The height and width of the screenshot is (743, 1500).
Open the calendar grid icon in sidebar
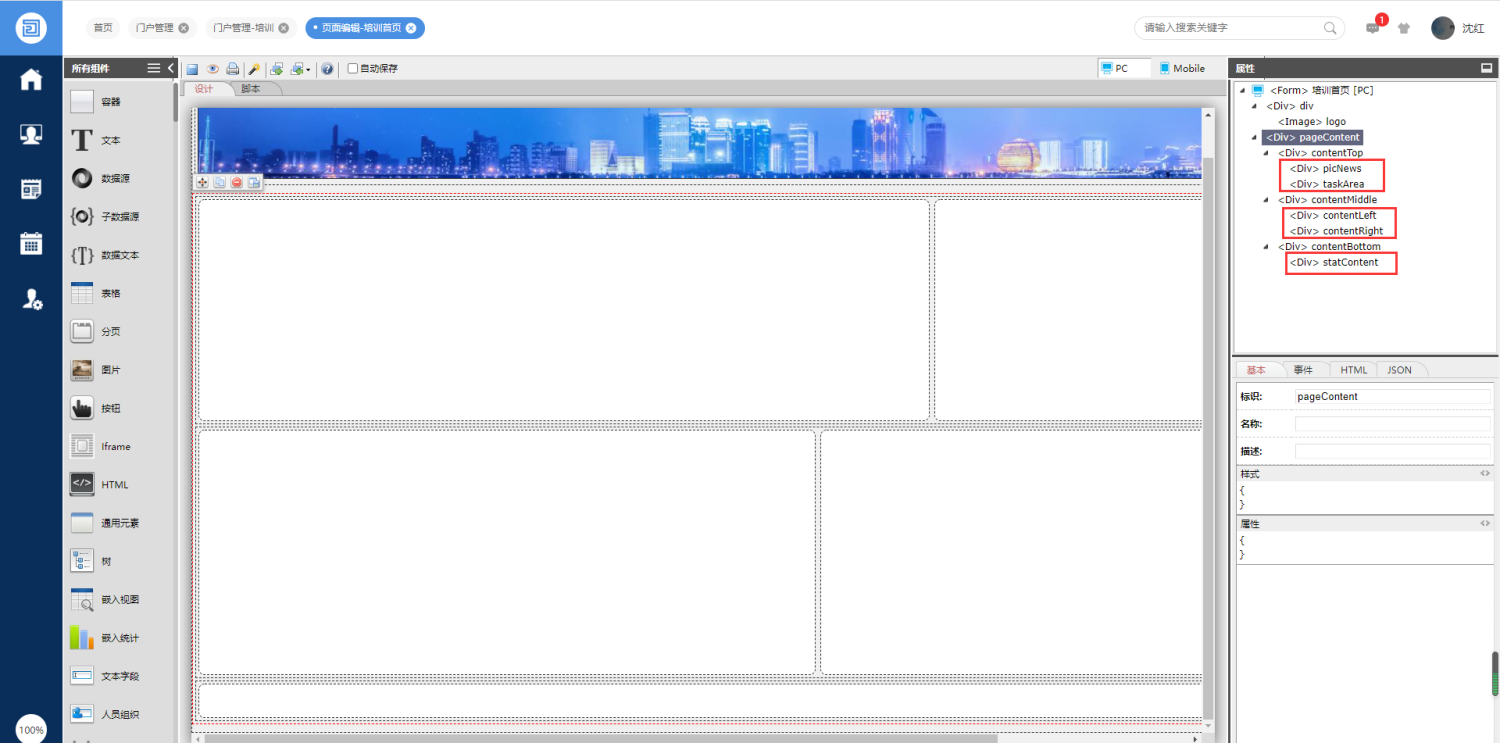point(31,243)
